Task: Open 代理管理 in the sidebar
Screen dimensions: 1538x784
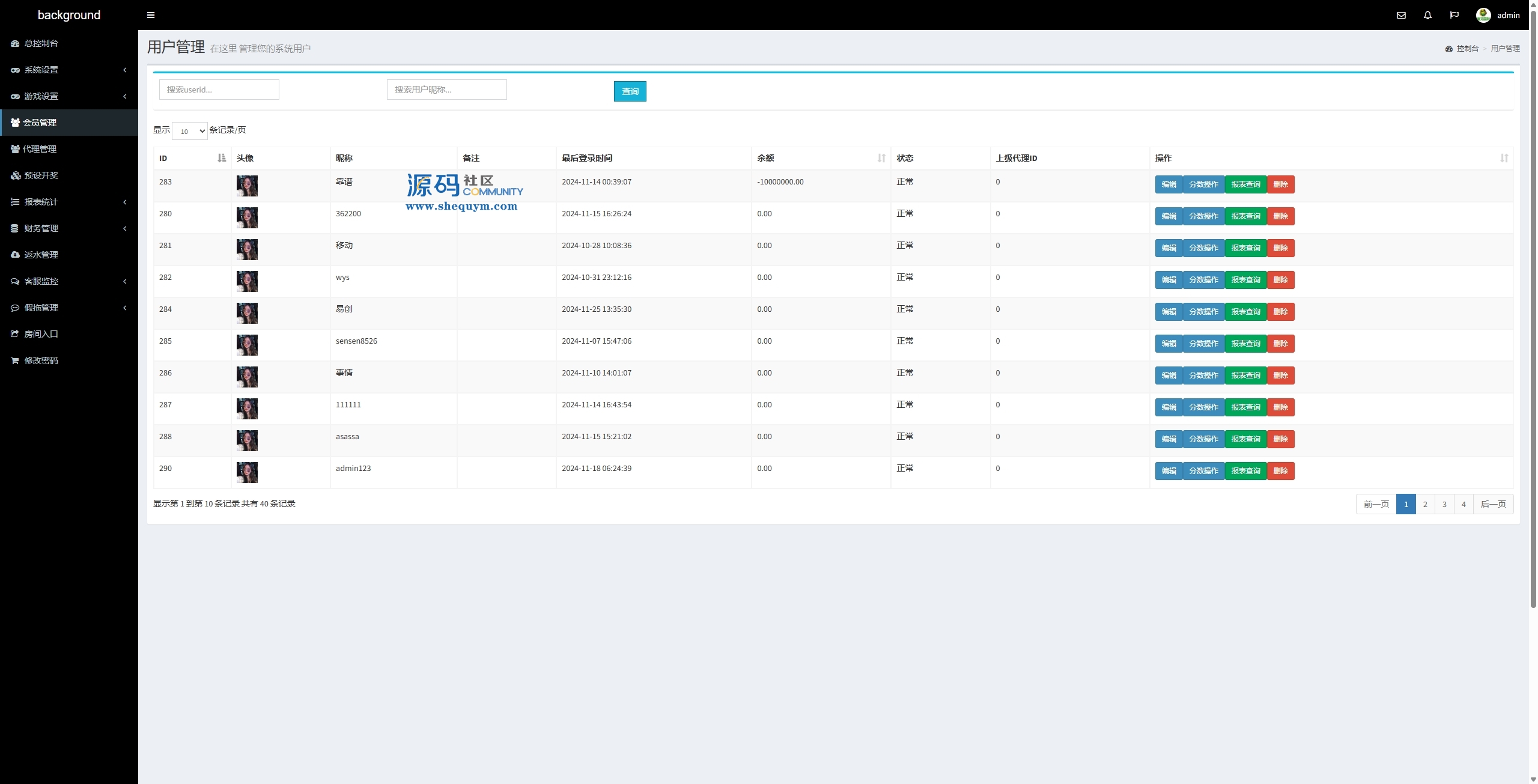Action: tap(40, 149)
